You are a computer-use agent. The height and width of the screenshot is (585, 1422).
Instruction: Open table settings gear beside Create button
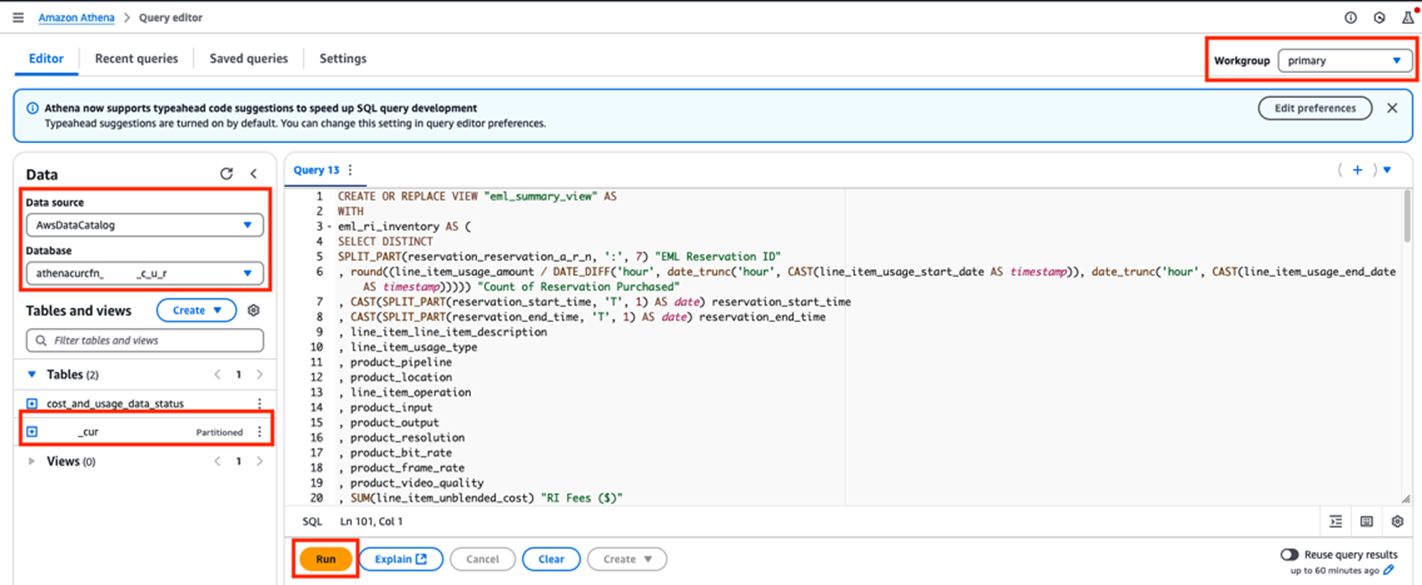(x=253, y=310)
